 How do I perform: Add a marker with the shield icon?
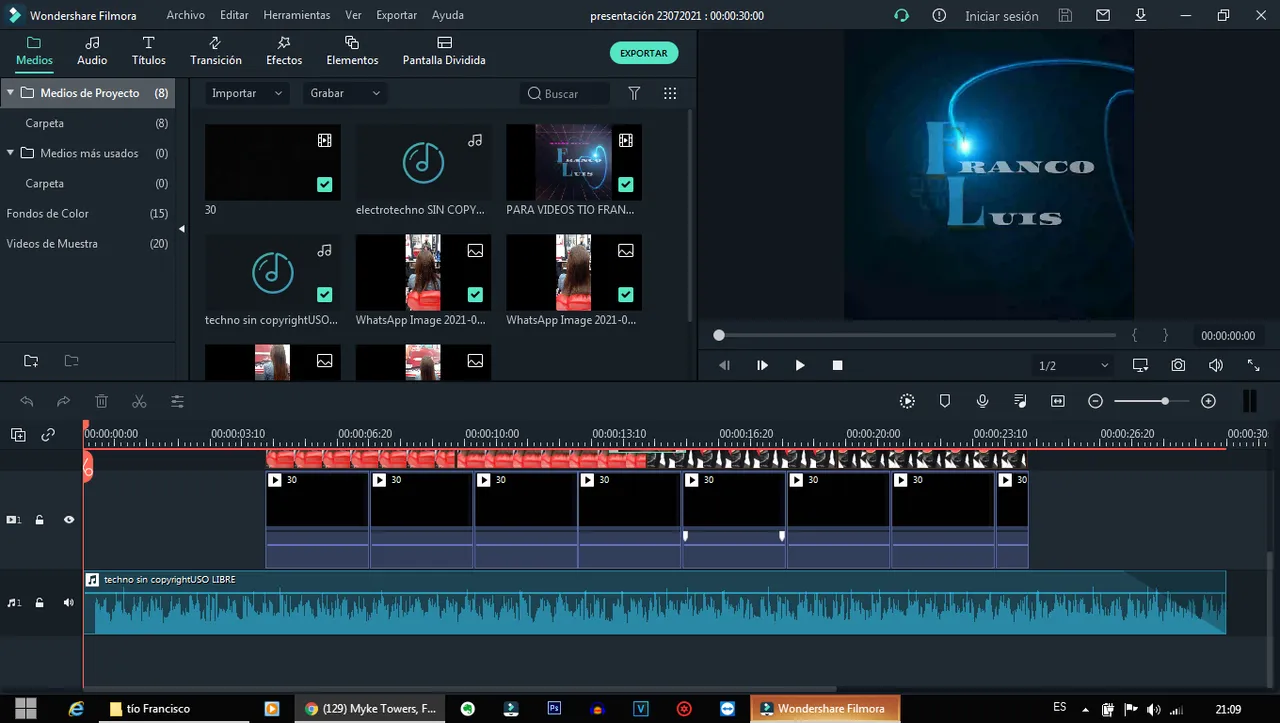945,401
